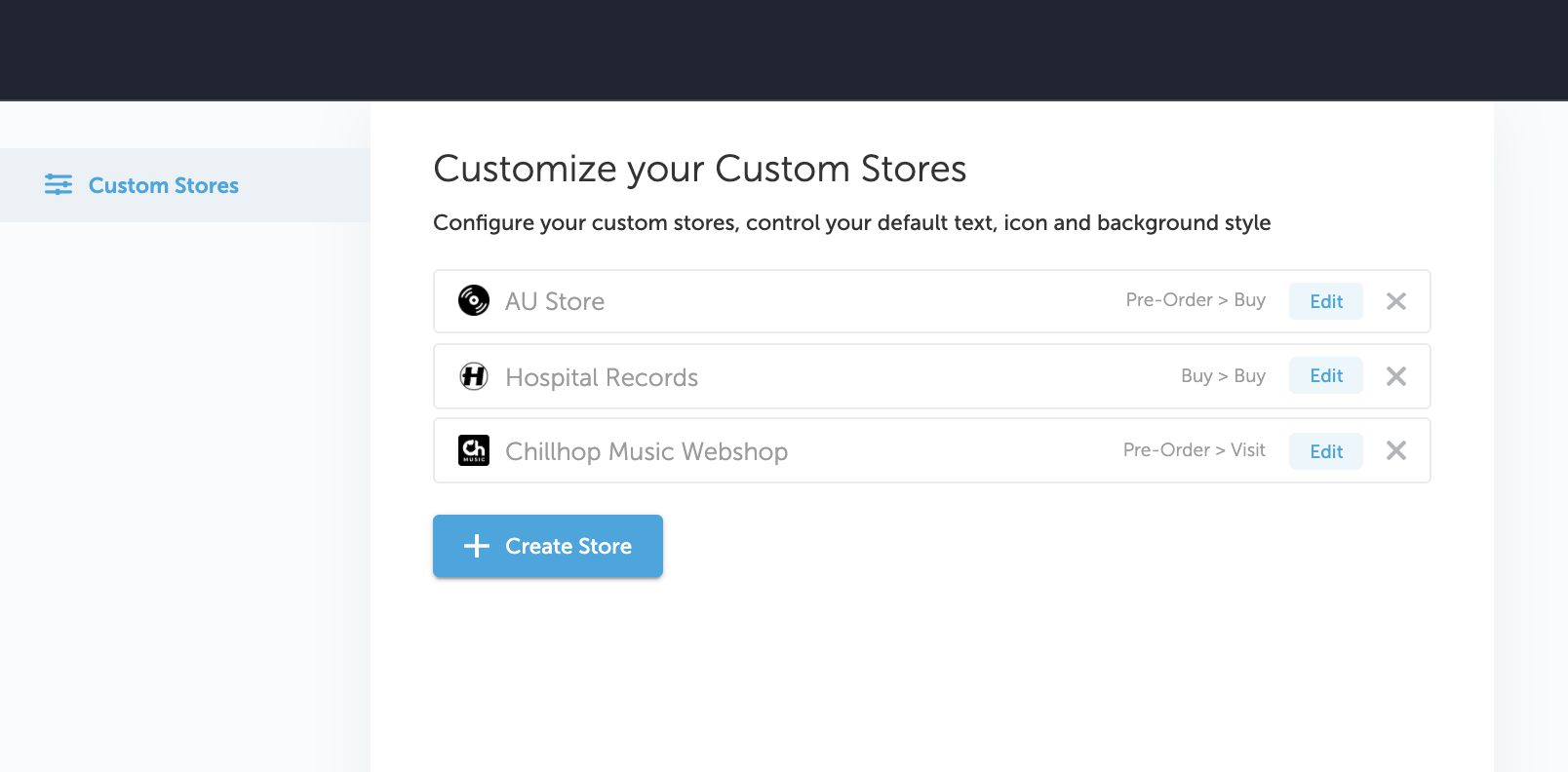Remove Chillhop Music Webshop via X icon
Viewport: 1568px width, 772px height.
tap(1396, 450)
